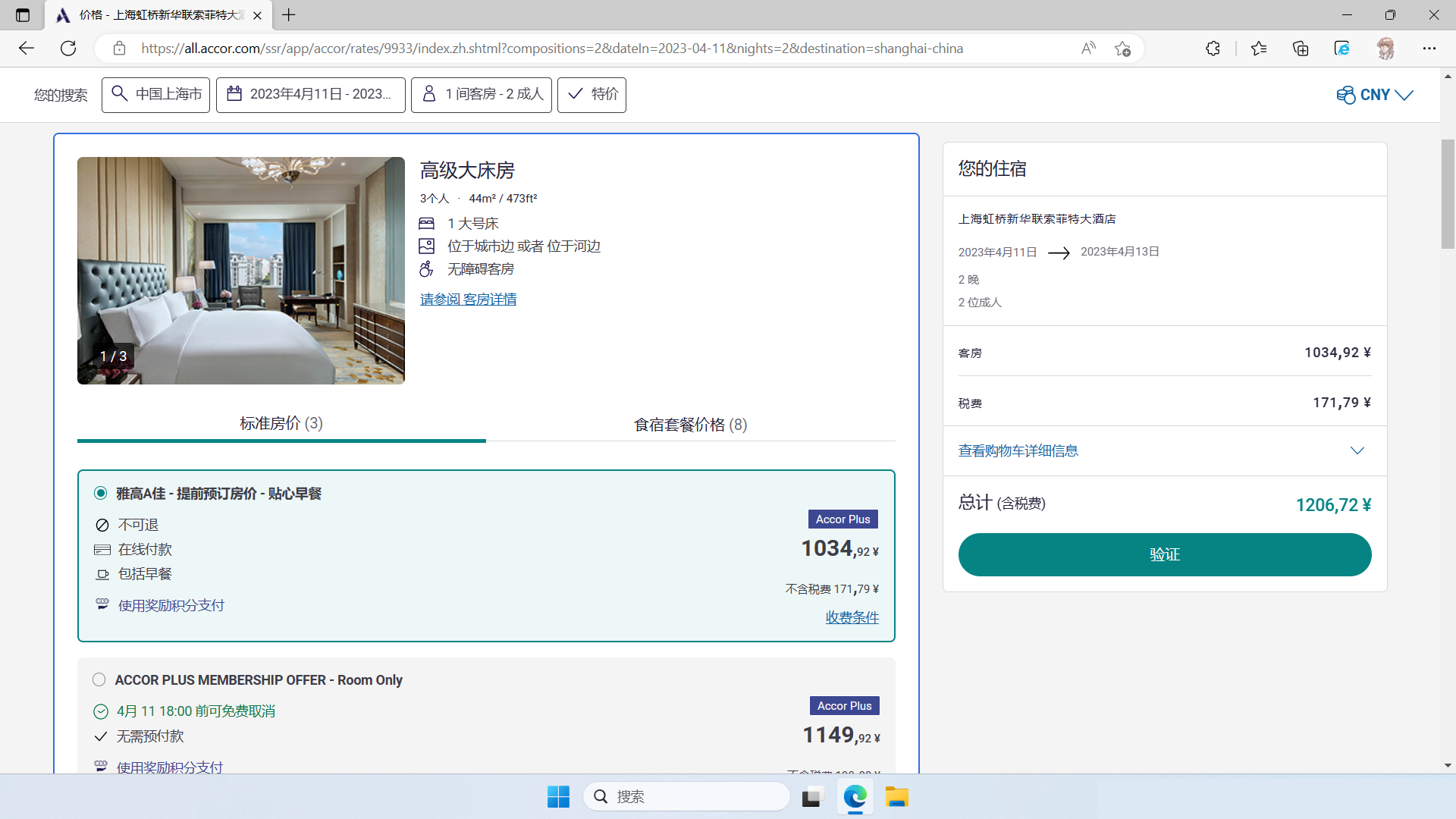Open the CNY currency dropdown

[x=1375, y=95]
